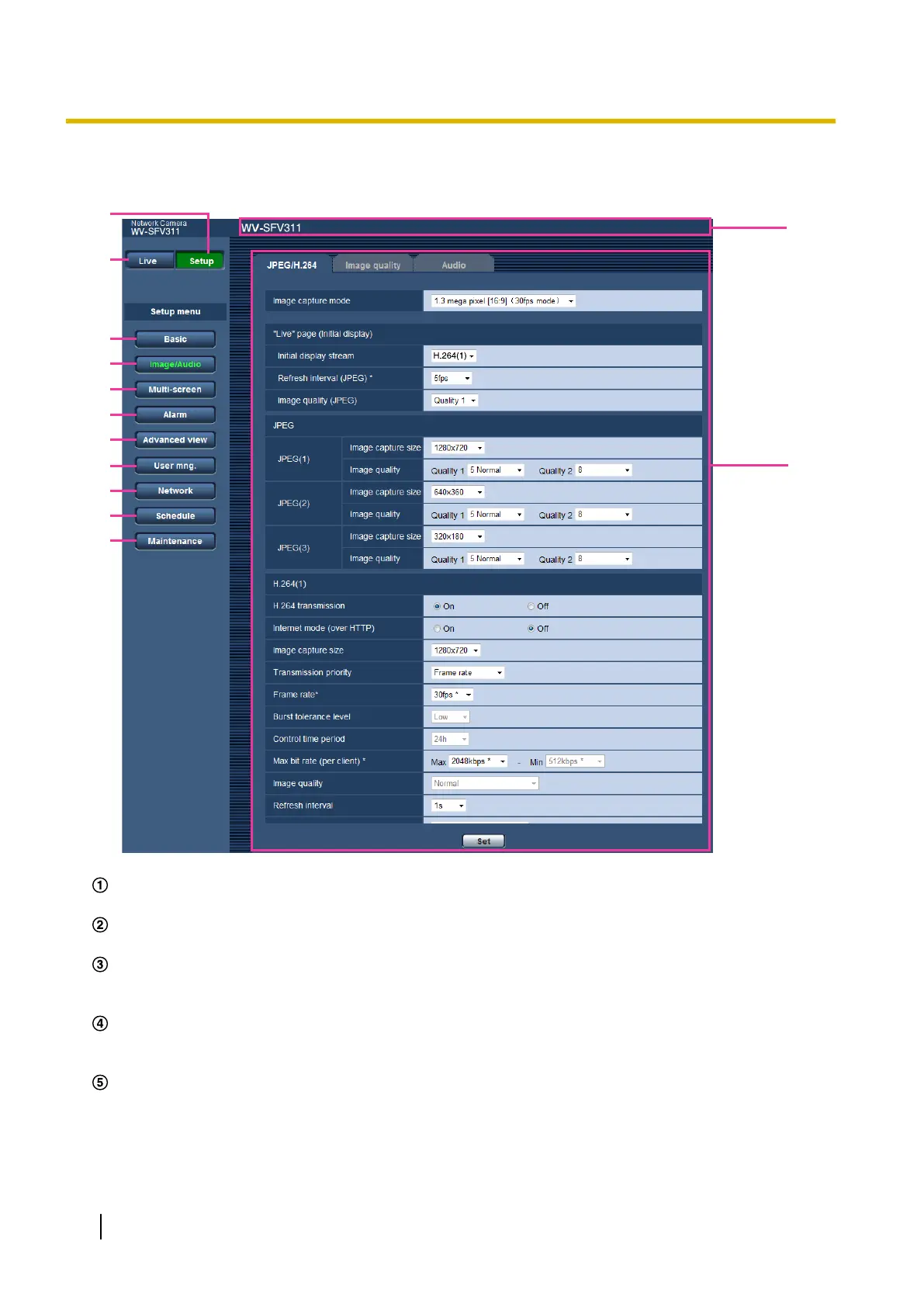Open JPEG(2) image capture size dropdown

(x=459, y=492)
